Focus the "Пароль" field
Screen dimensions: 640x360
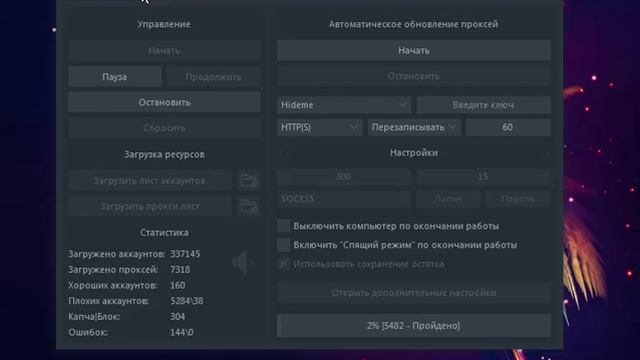click(x=518, y=199)
